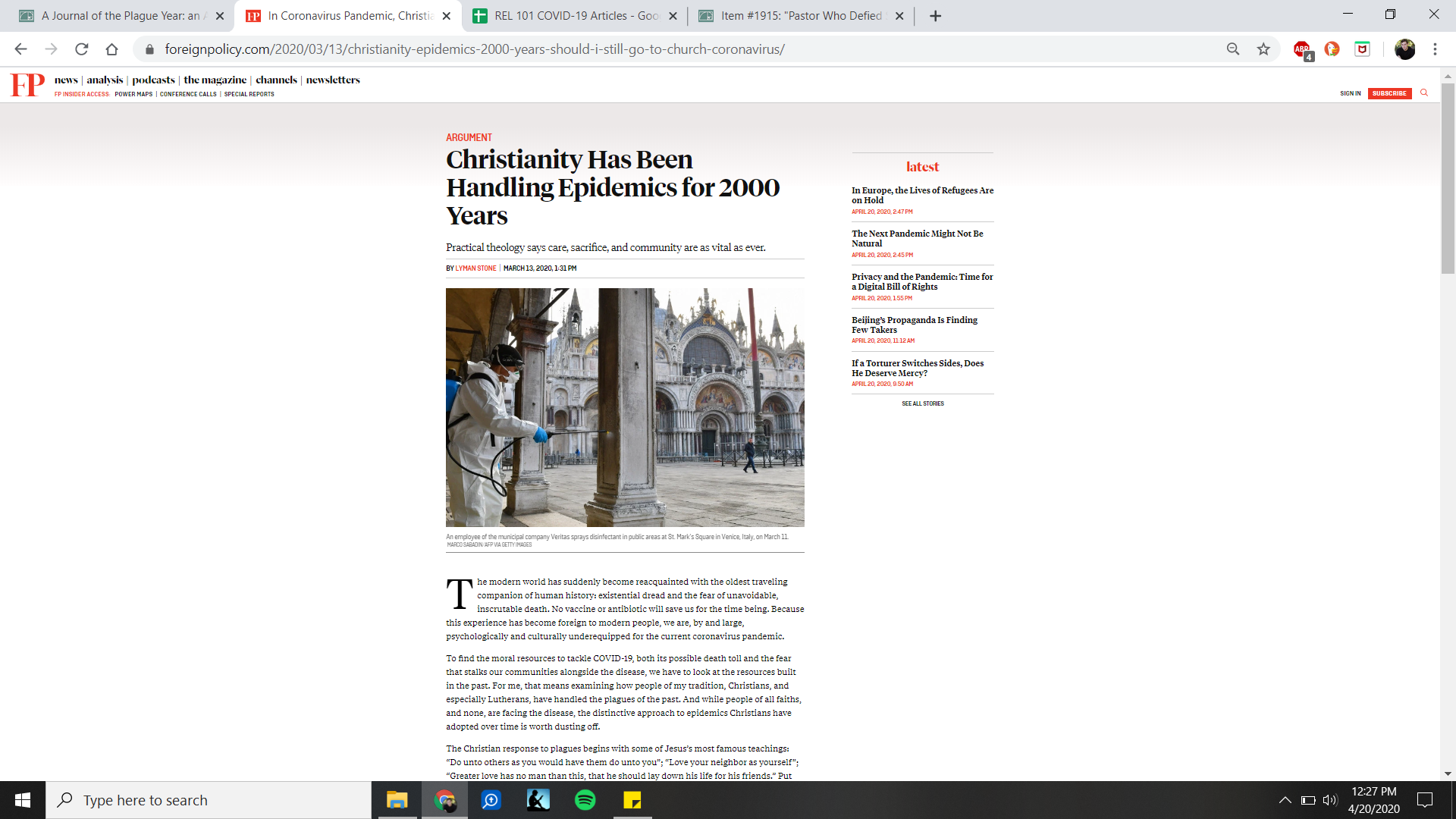Screen dimensions: 1456x819
Task: Open Spotify from the taskbar
Action: tap(585, 800)
